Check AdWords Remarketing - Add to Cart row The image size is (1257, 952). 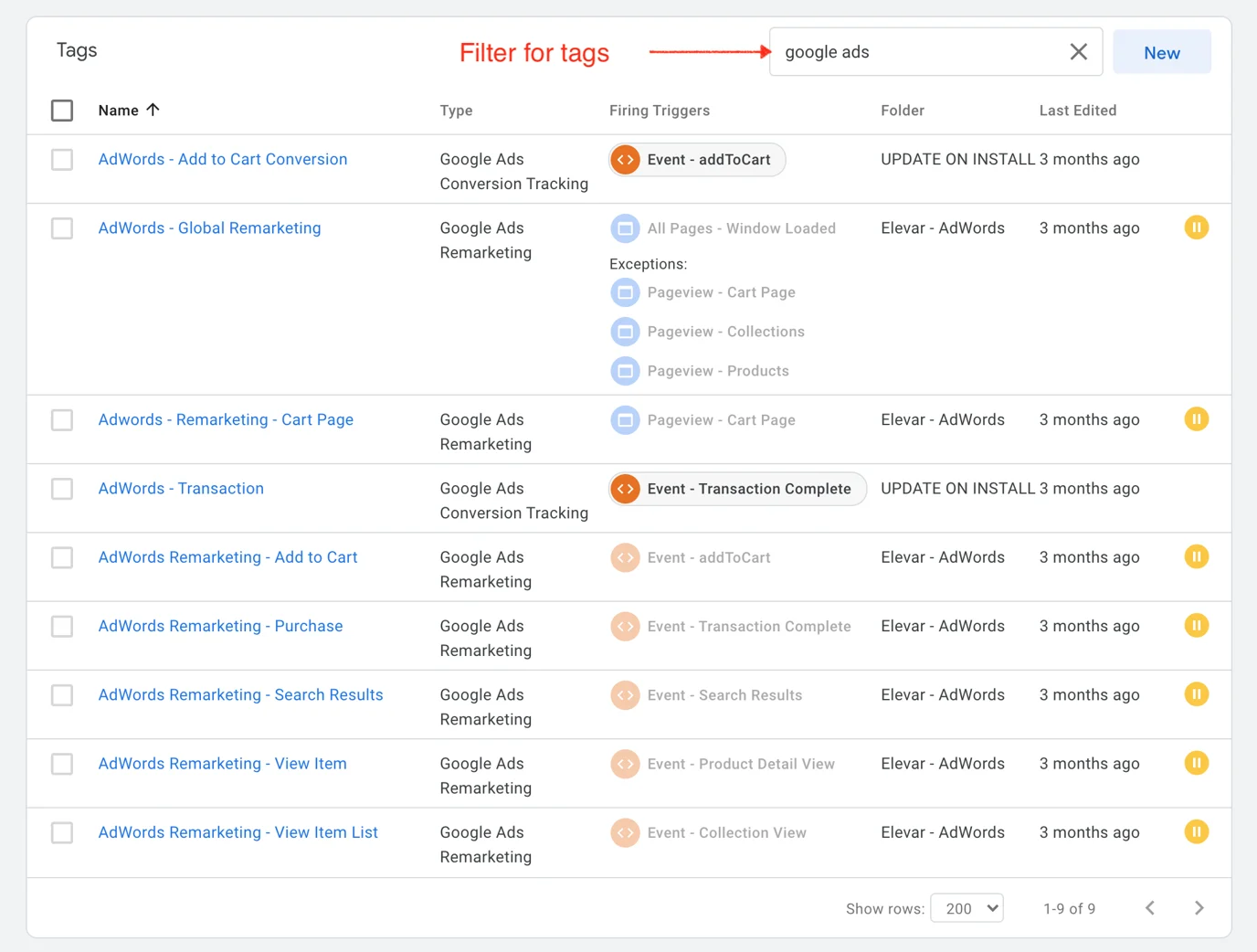coord(62,557)
